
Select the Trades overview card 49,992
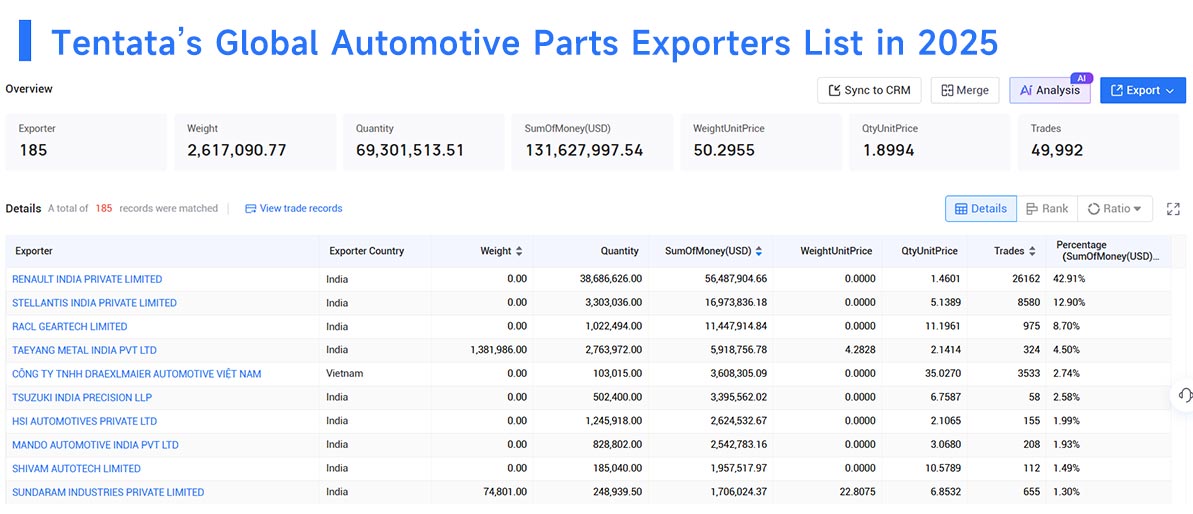point(1099,142)
